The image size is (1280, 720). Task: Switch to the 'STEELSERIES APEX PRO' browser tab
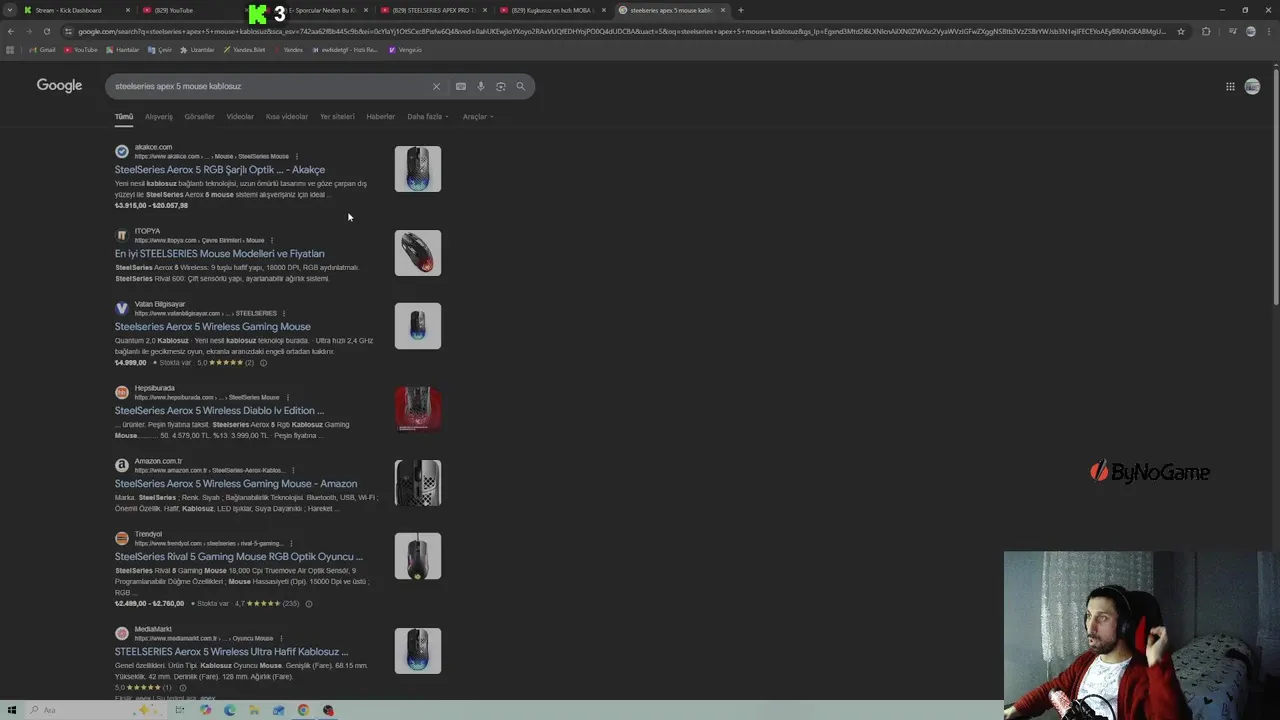point(432,10)
